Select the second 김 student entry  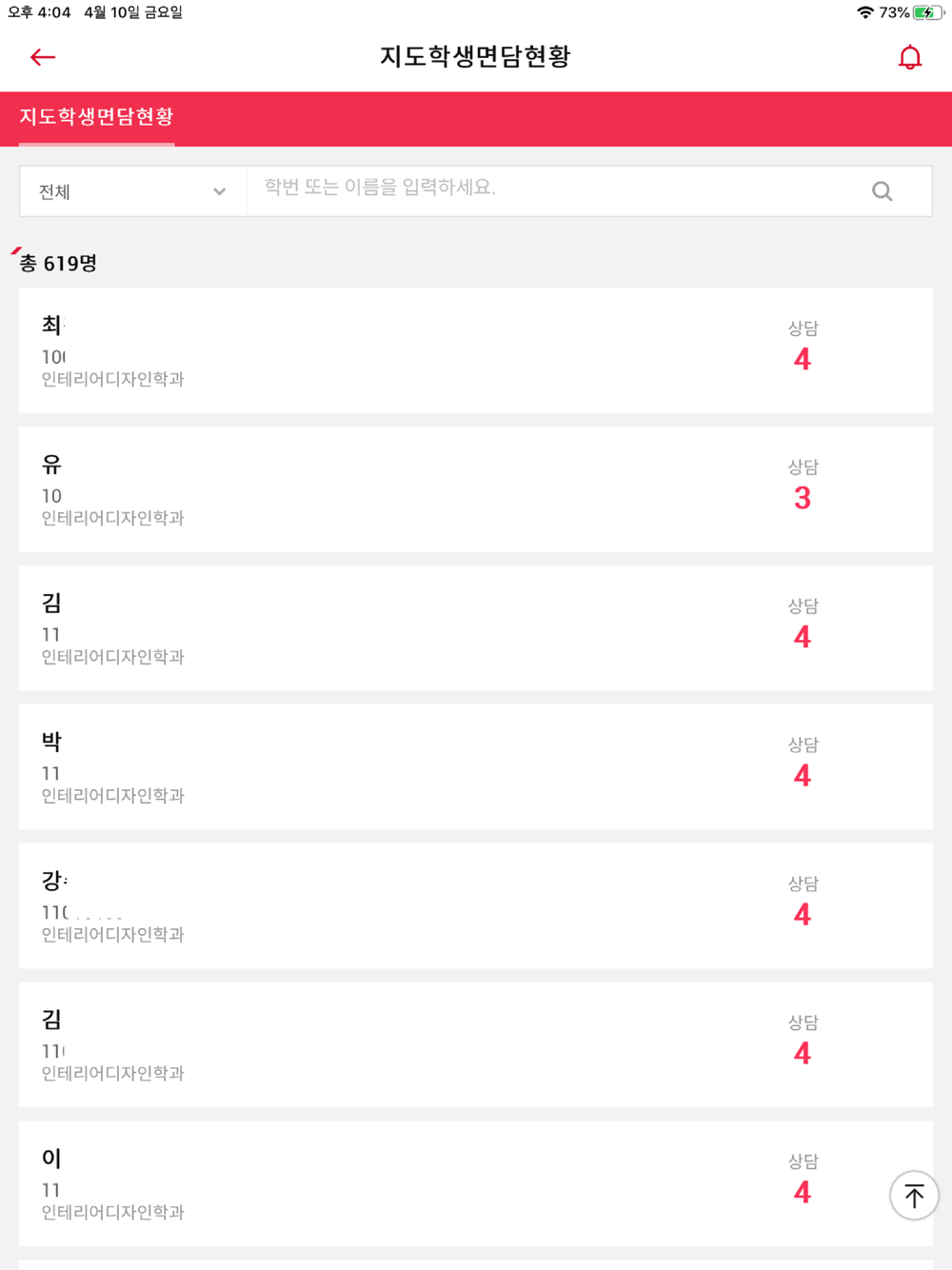381,1045
